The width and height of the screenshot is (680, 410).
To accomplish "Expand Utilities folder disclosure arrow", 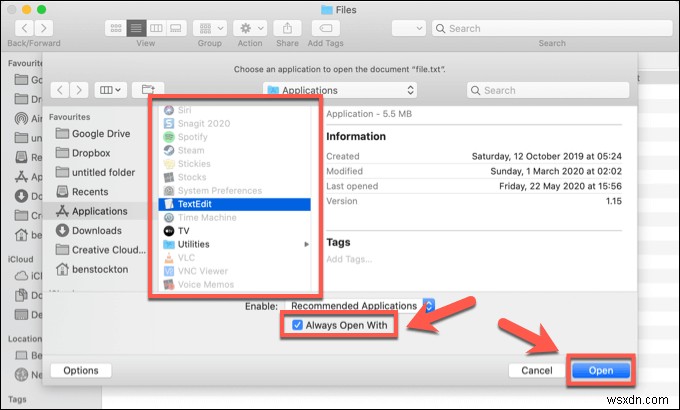I will click(x=307, y=244).
